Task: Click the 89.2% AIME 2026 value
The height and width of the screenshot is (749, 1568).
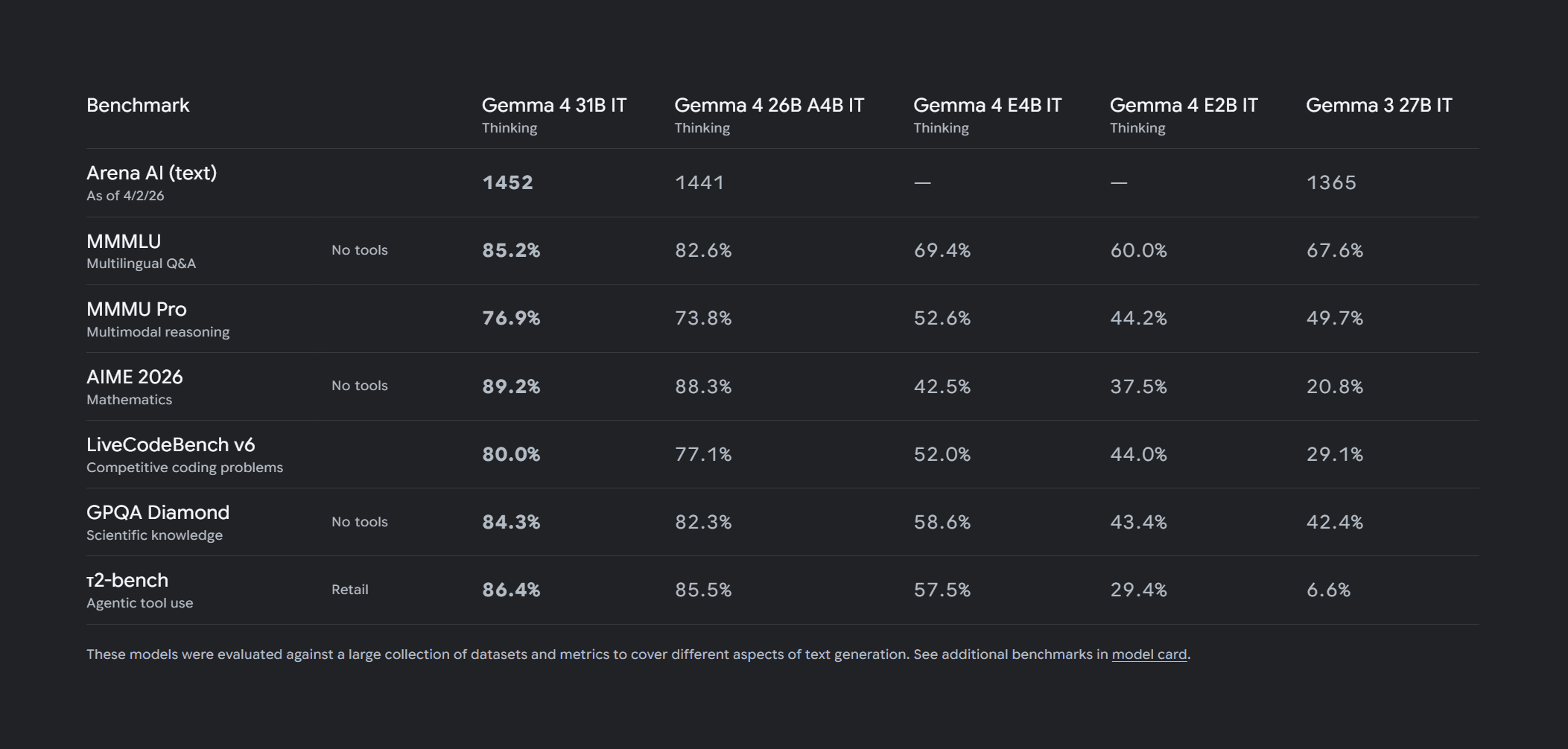Action: [511, 387]
